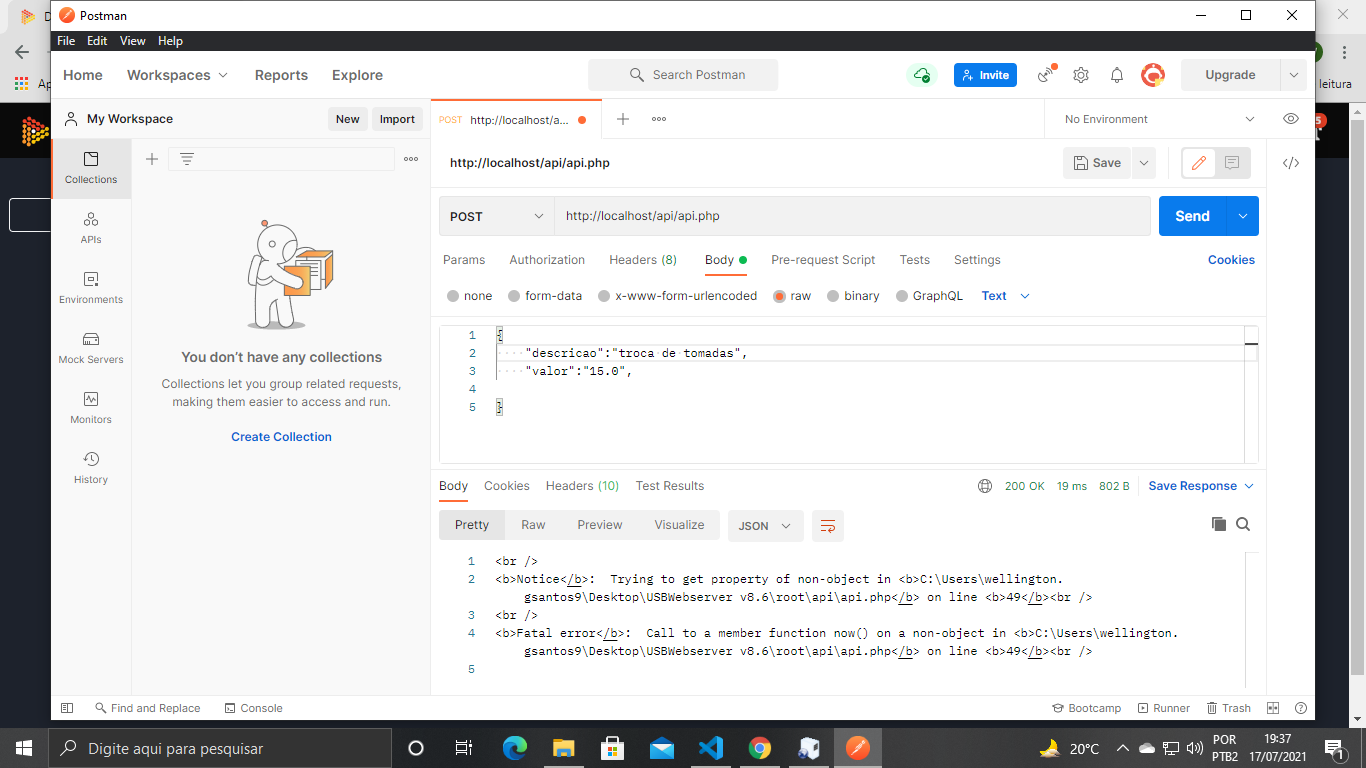This screenshot has height=768, width=1366.
Task: Click the plus icon to create collection
Action: pyautogui.click(x=152, y=159)
